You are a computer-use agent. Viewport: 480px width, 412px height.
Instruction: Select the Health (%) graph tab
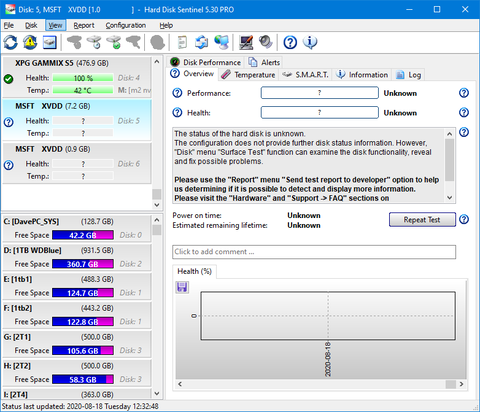[194, 271]
